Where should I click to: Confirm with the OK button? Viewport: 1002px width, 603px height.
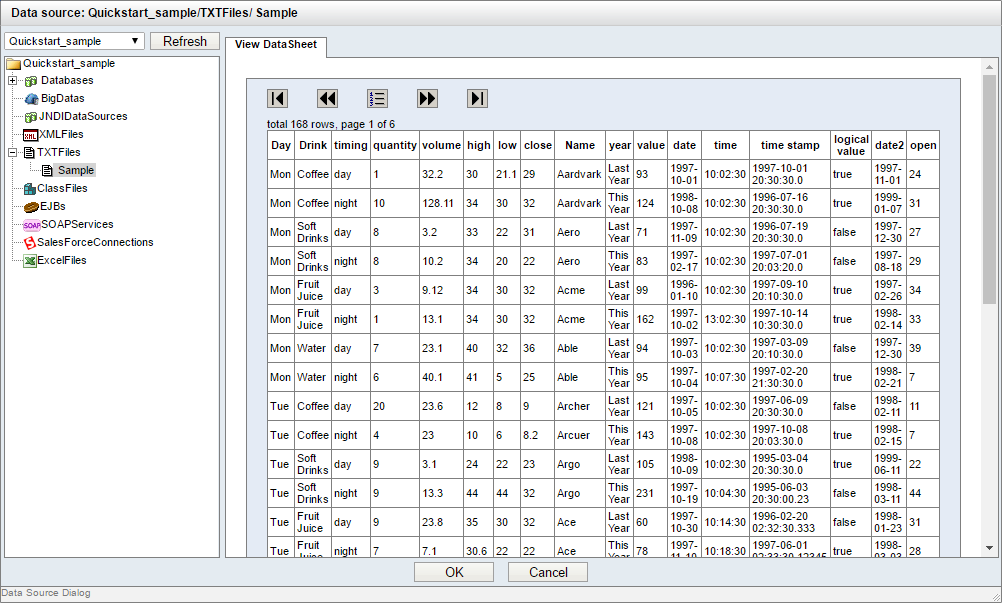pyautogui.click(x=454, y=572)
